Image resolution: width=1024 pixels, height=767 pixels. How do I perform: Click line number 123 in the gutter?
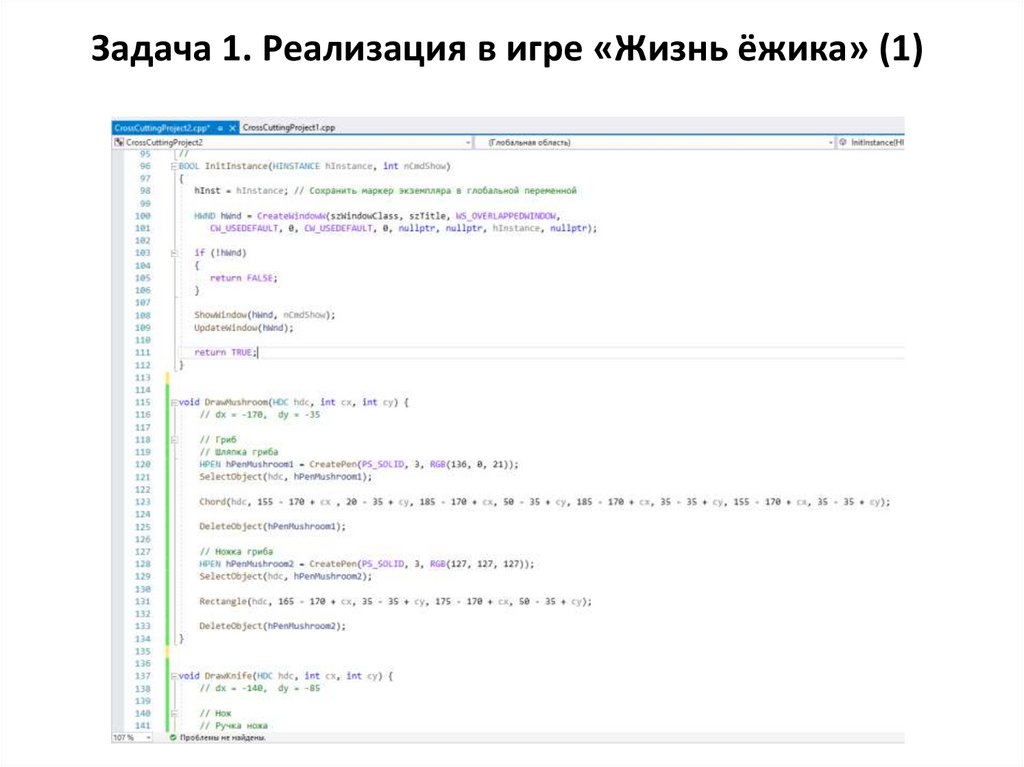point(142,502)
